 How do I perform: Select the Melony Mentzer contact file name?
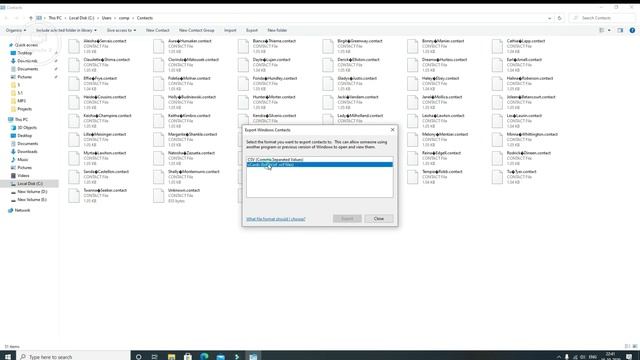point(445,134)
